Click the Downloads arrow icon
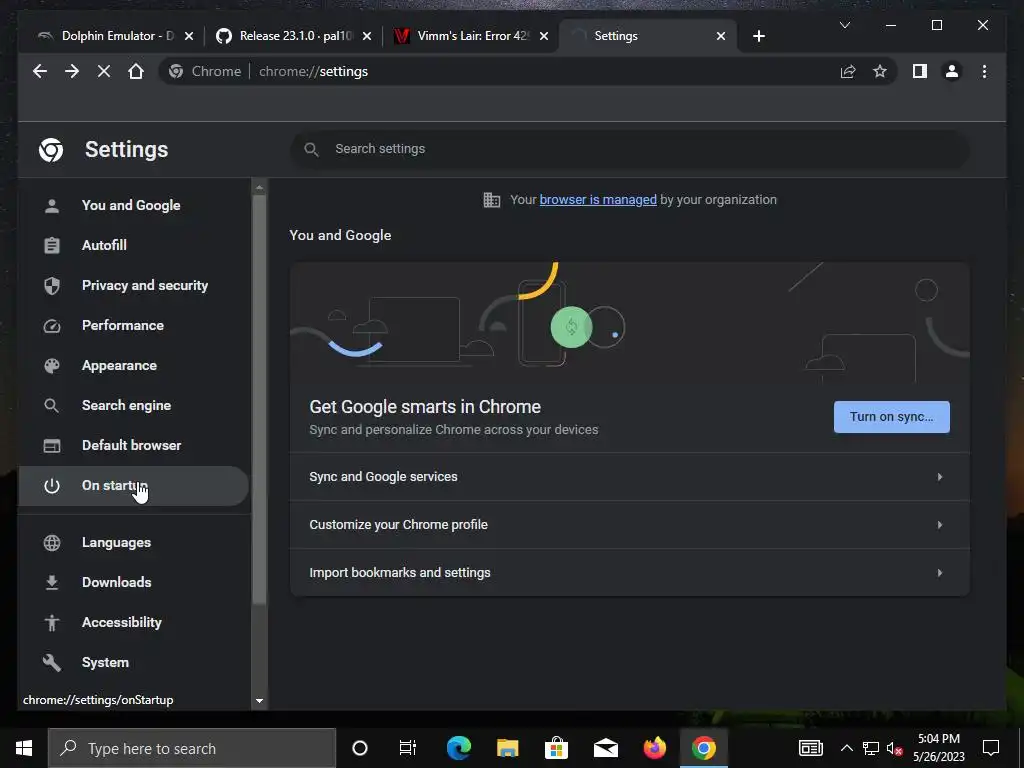 (x=52, y=583)
